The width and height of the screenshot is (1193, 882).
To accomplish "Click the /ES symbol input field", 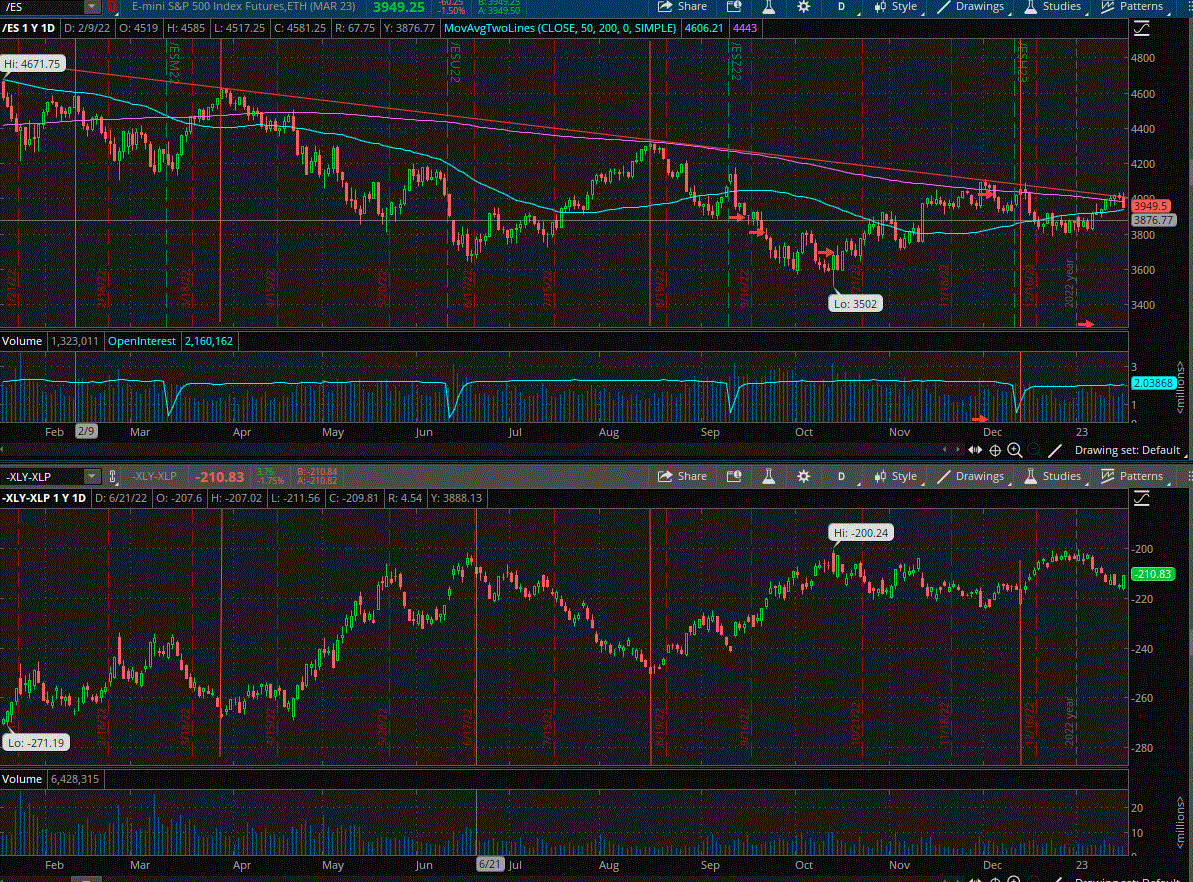I will [x=42, y=7].
